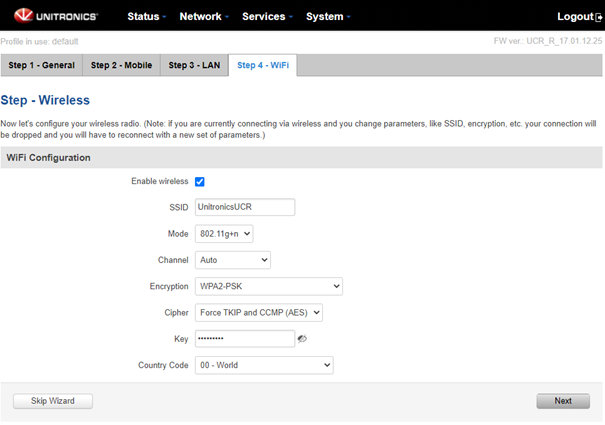605x425 pixels.
Task: Open the Country Code dropdown
Action: pos(264,365)
